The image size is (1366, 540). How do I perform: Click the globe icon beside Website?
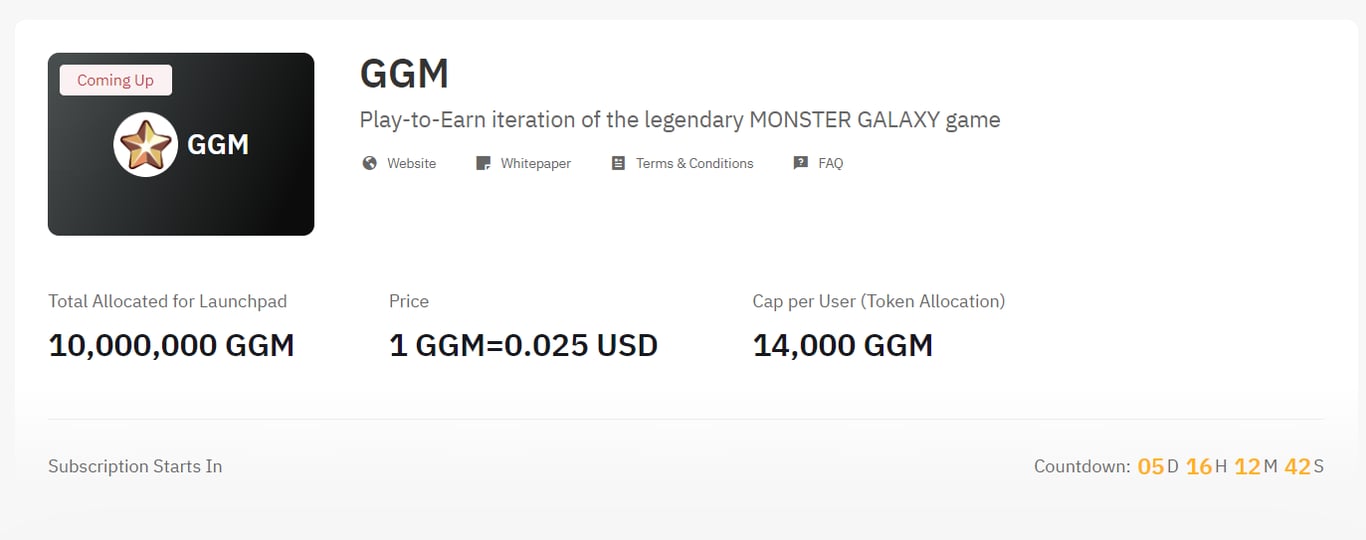369,163
